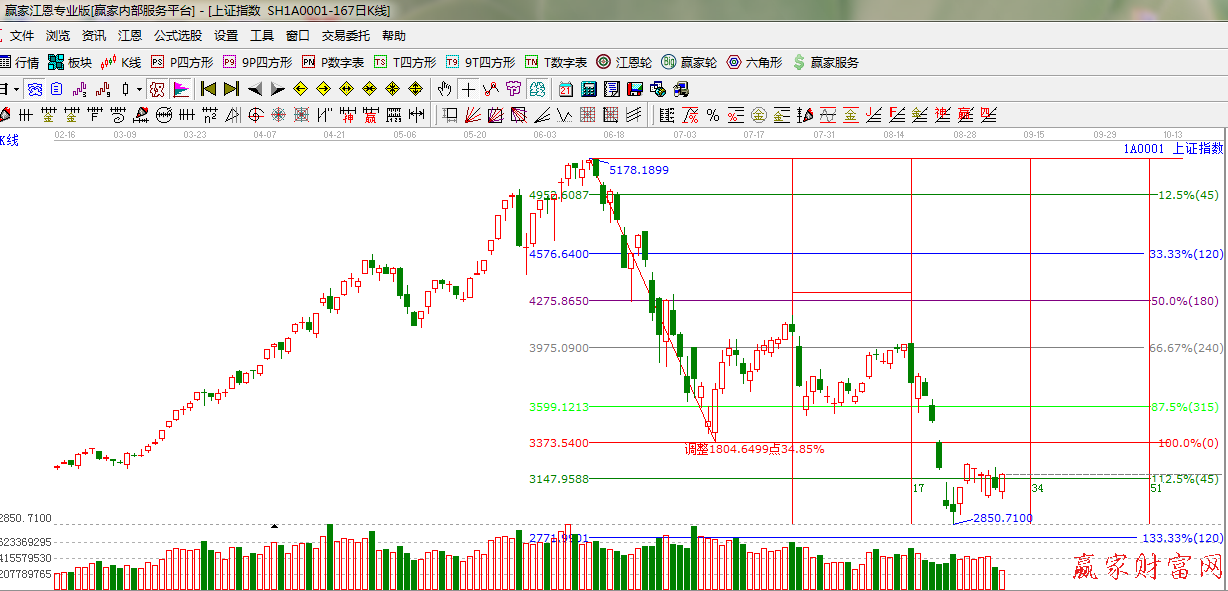Expand the candlestick type dropdown arrow
This screenshot has width=1228, height=591.
139,89
